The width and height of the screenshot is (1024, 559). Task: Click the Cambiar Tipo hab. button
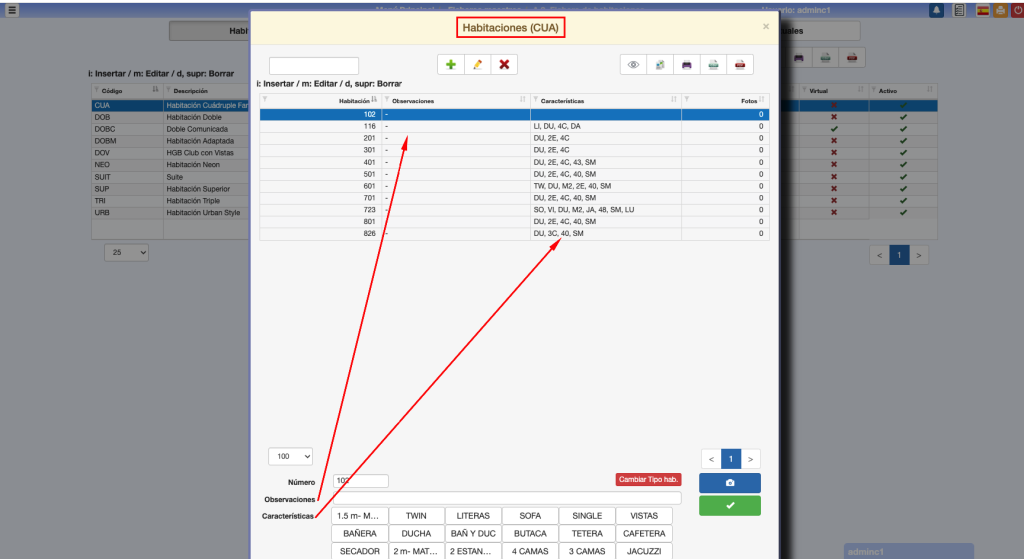click(649, 480)
